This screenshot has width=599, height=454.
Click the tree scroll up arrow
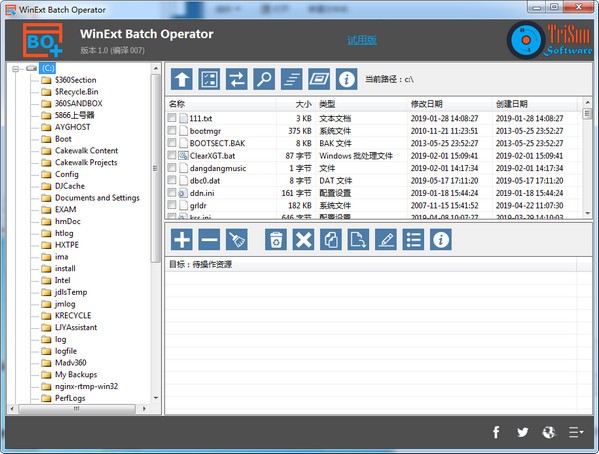coord(155,69)
